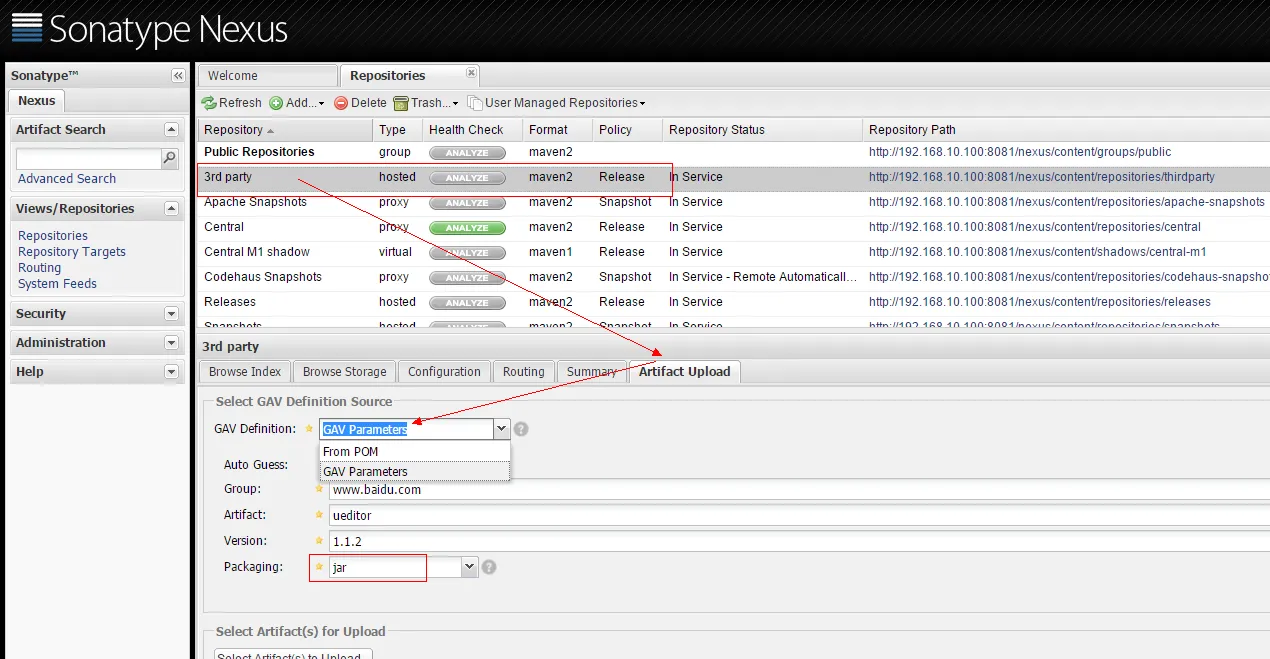Viewport: 1270px width, 659px height.
Task: Click the artifact search magnifier icon
Action: click(170, 158)
